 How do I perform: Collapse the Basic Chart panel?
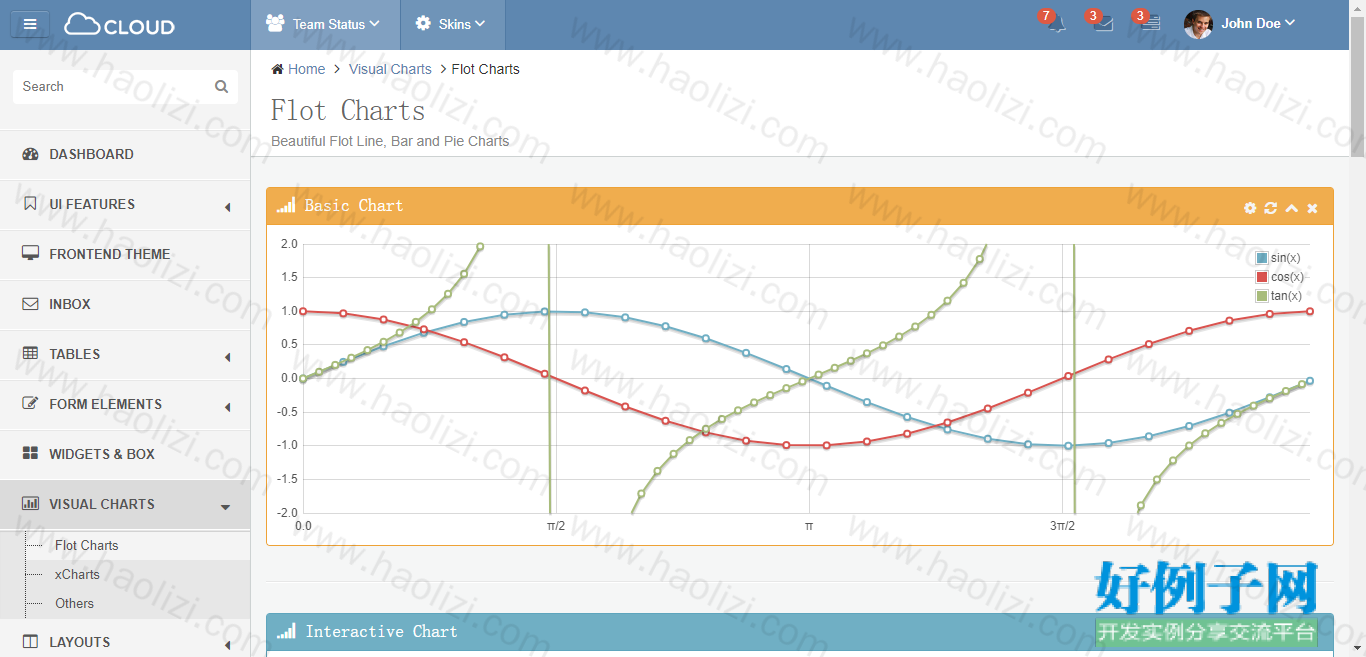(x=1292, y=208)
